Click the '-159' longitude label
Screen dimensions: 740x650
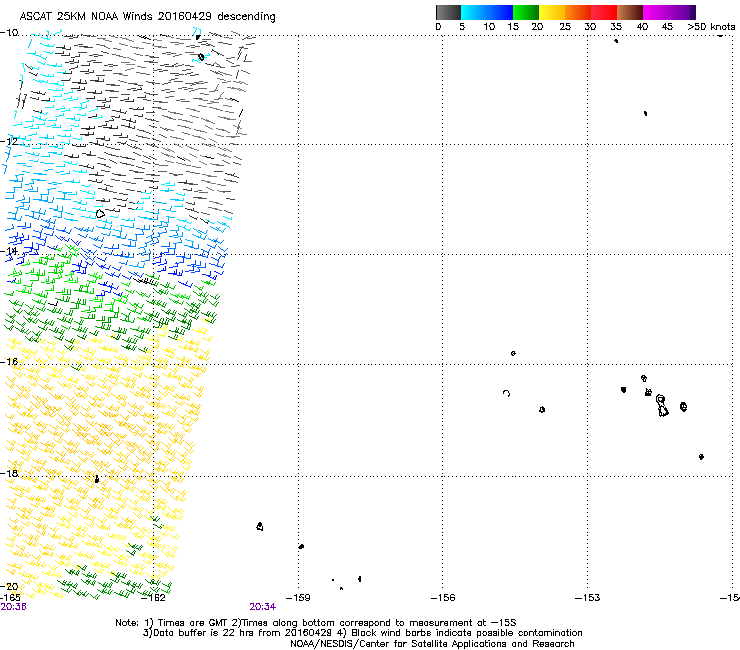point(298,598)
